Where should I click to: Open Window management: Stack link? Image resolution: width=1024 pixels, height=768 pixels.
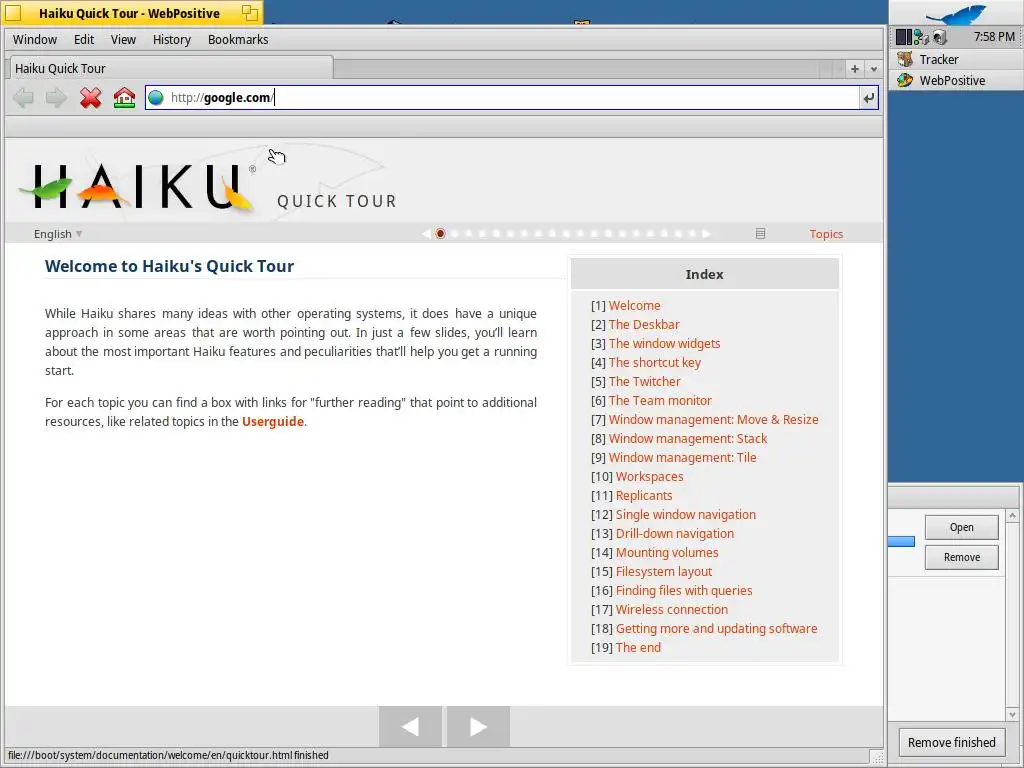(x=688, y=438)
